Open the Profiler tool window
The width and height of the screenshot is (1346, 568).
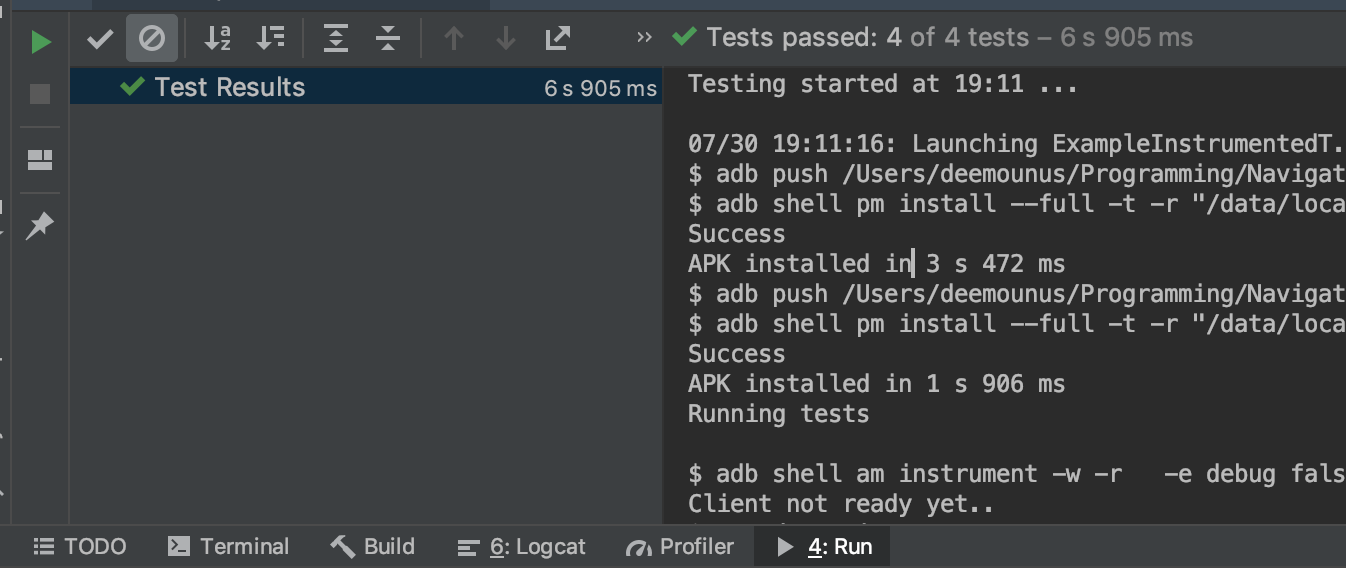tap(680, 547)
